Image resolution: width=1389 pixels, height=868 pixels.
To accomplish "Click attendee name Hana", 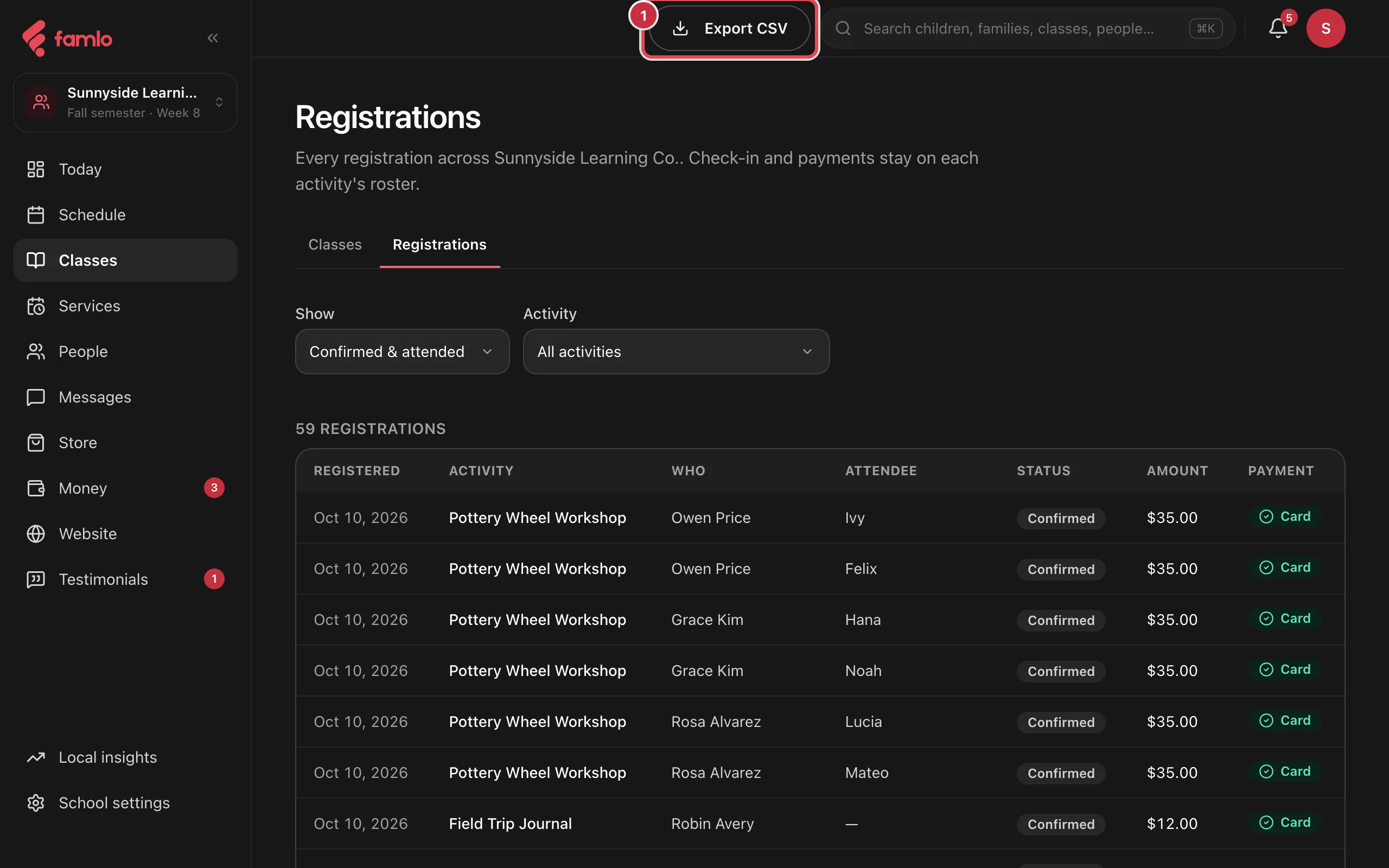I will pyautogui.click(x=863, y=620).
